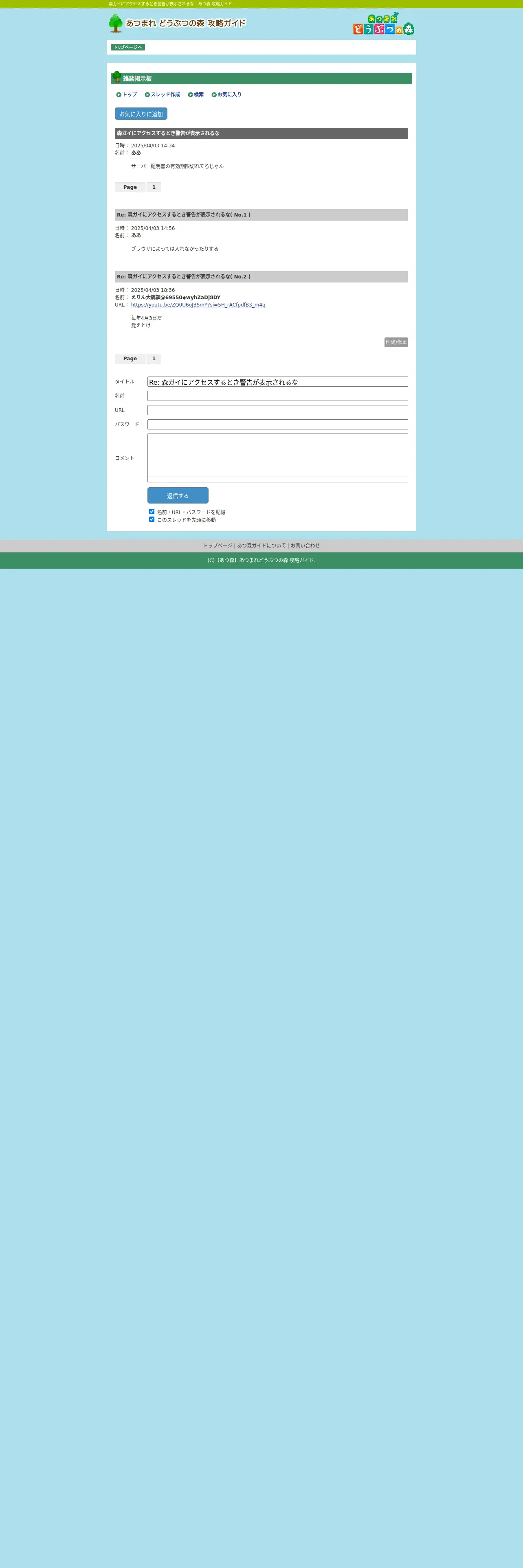Focus the URL input field
The width and height of the screenshot is (523, 1568).
tap(278, 410)
